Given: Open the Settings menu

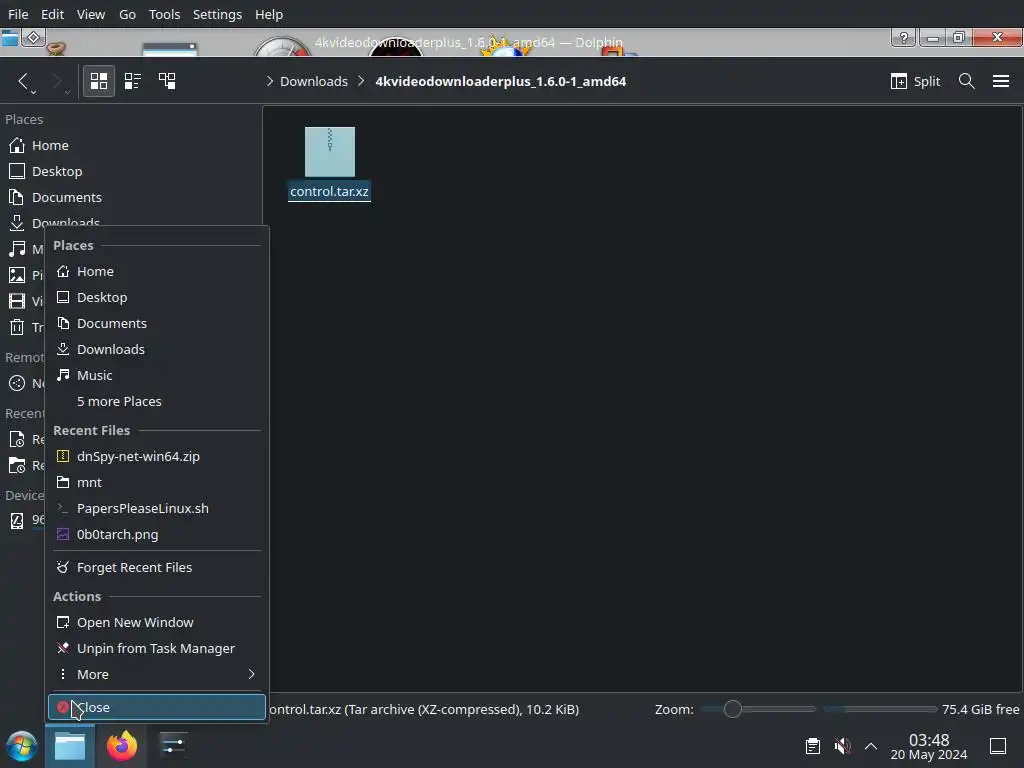Looking at the screenshot, I should [217, 14].
